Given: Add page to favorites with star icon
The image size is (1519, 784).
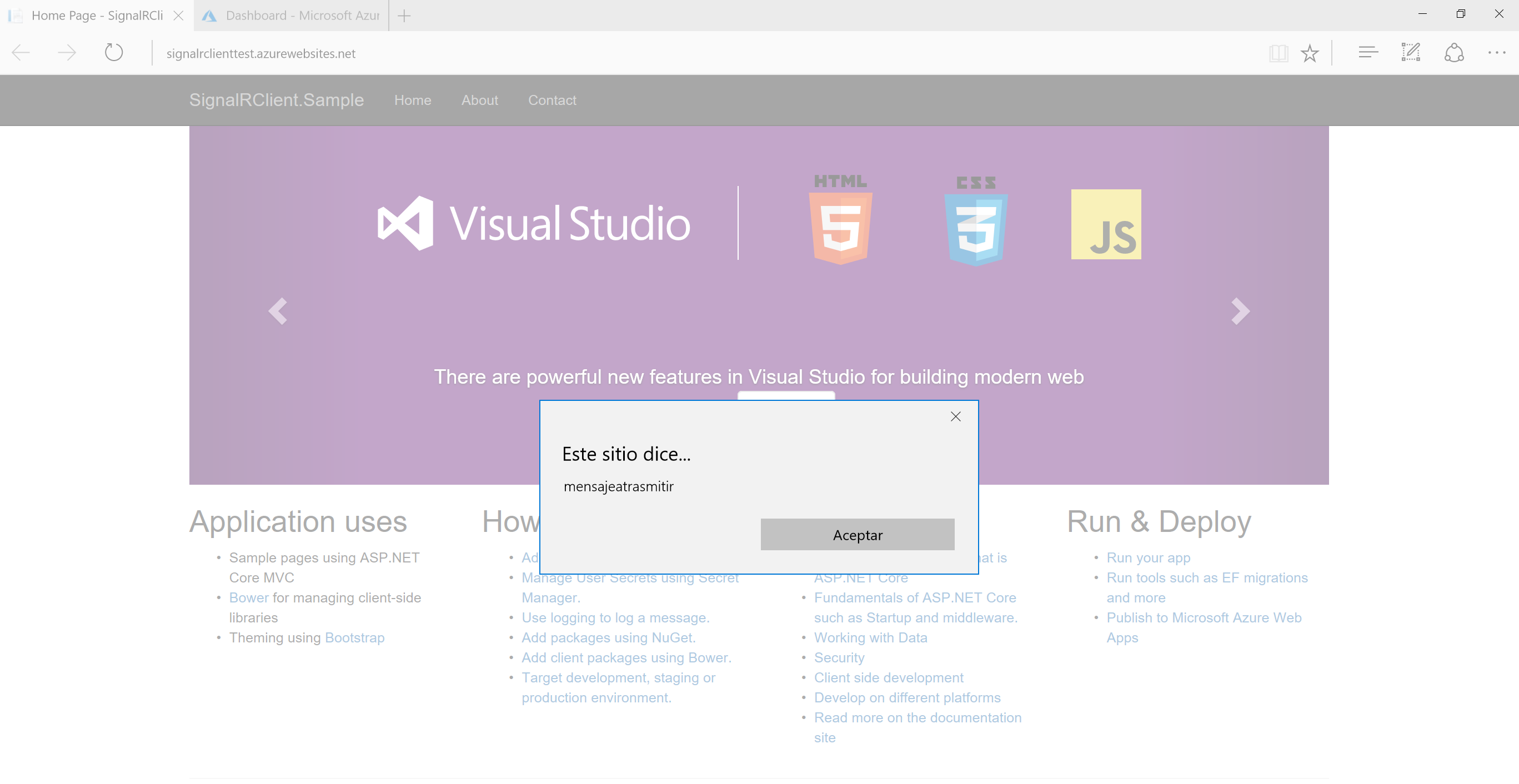Looking at the screenshot, I should pos(1310,53).
